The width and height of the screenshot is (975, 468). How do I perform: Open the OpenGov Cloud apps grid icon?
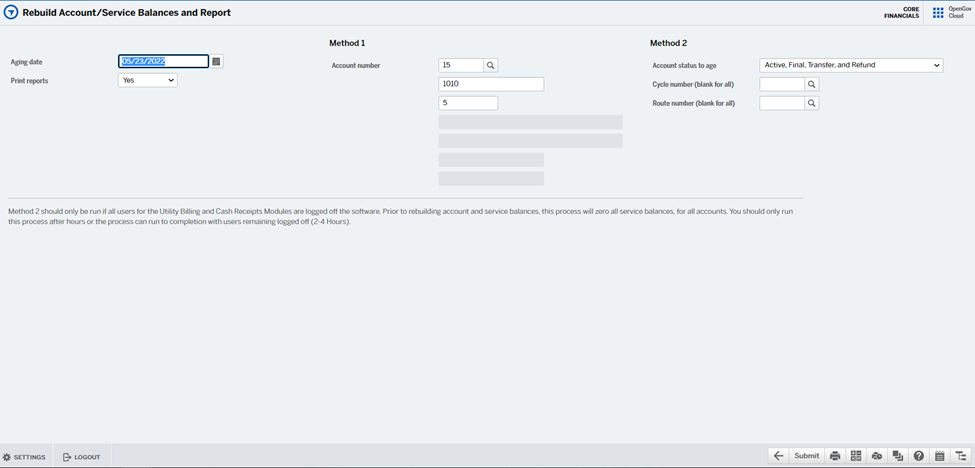938,13
